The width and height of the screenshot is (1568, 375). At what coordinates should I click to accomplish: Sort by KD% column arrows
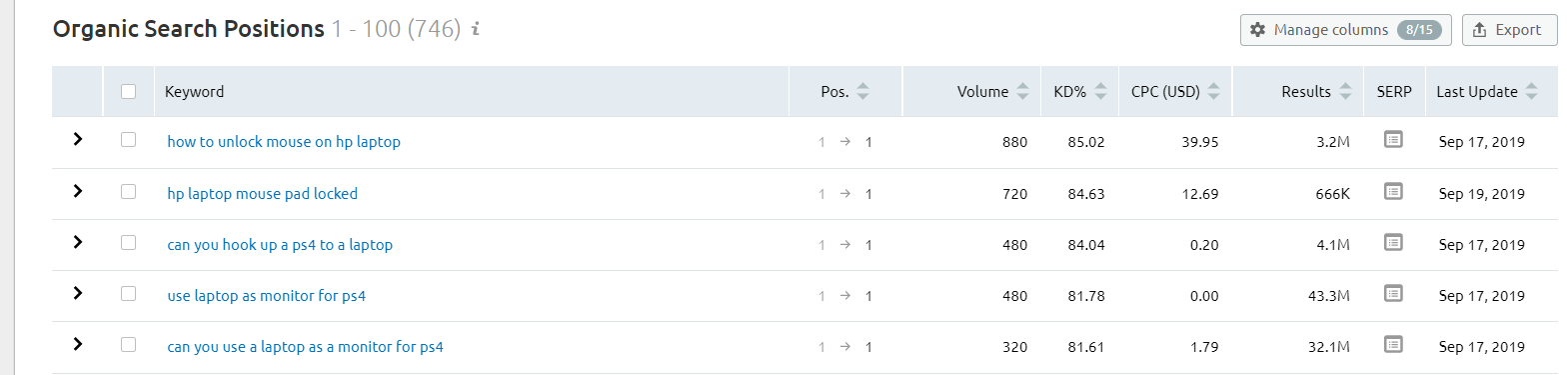coord(1100,91)
